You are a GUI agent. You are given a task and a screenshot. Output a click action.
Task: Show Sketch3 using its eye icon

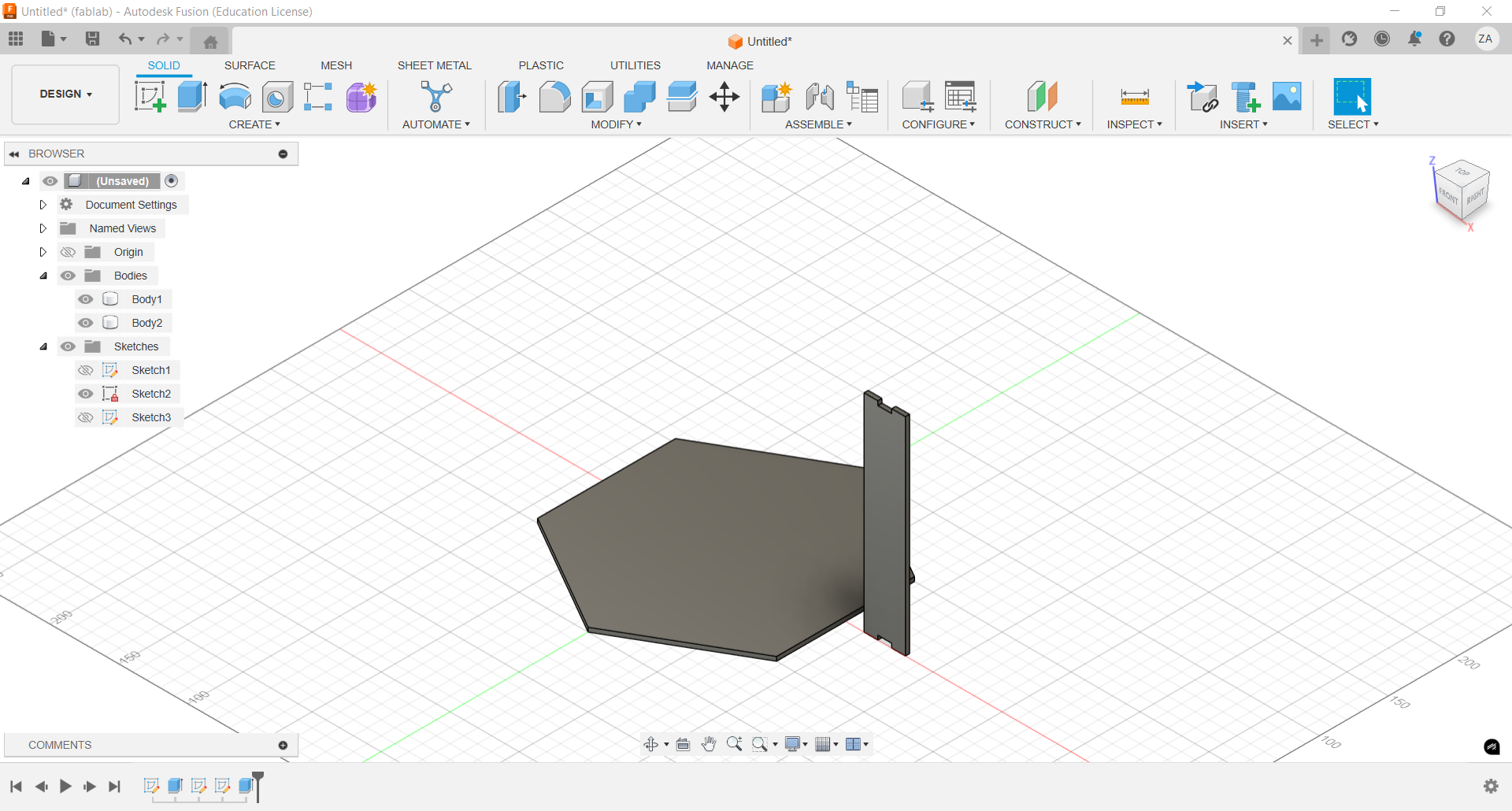pos(86,417)
